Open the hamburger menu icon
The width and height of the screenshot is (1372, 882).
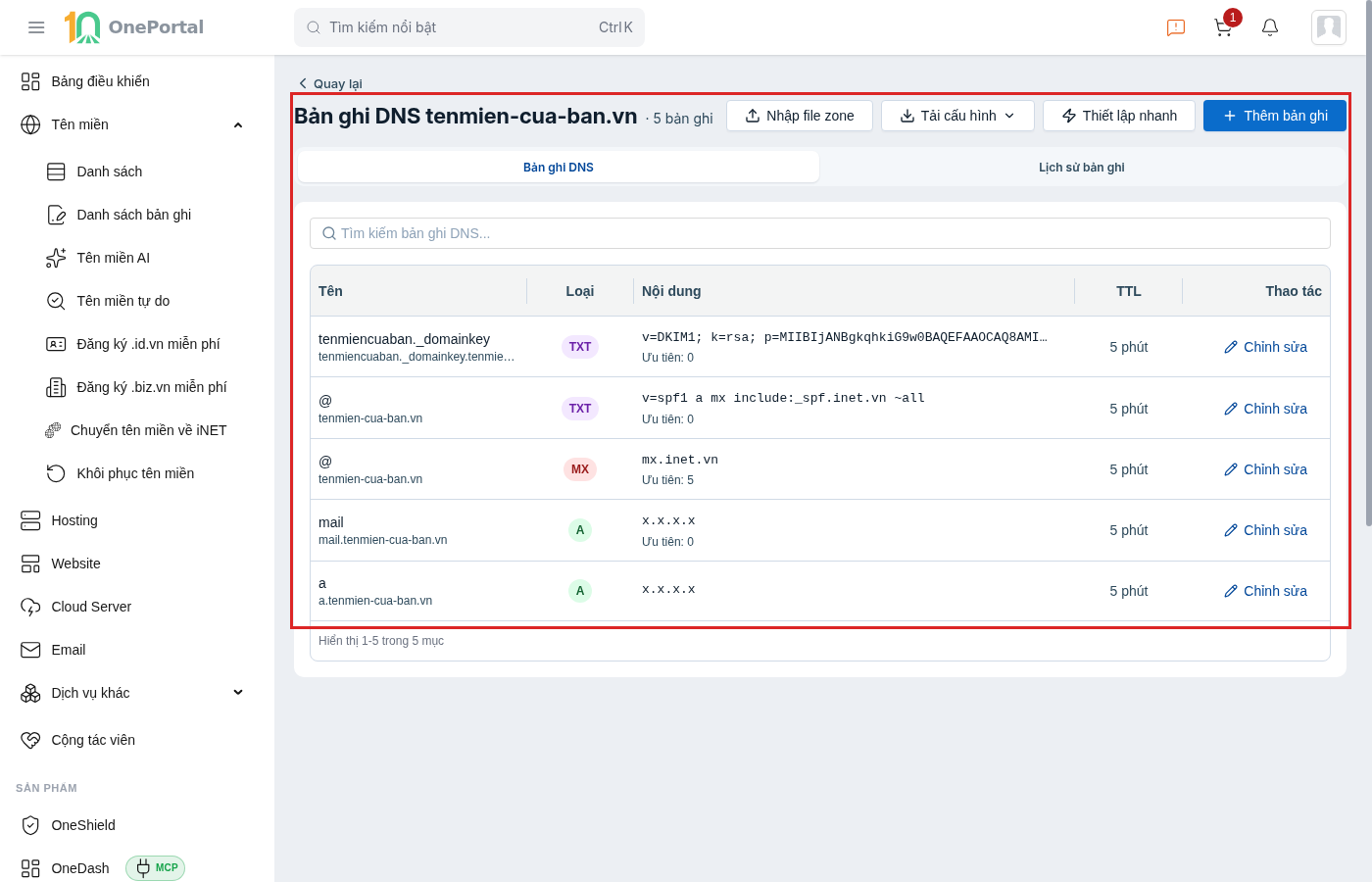(x=36, y=27)
